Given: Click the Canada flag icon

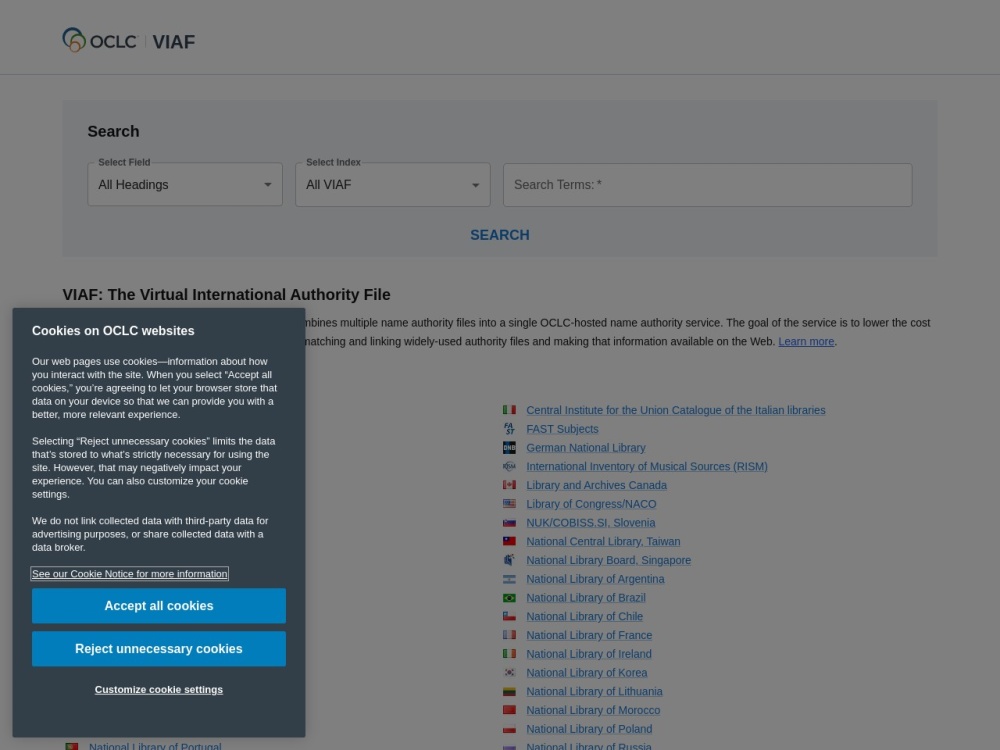Looking at the screenshot, I should click(x=509, y=485).
